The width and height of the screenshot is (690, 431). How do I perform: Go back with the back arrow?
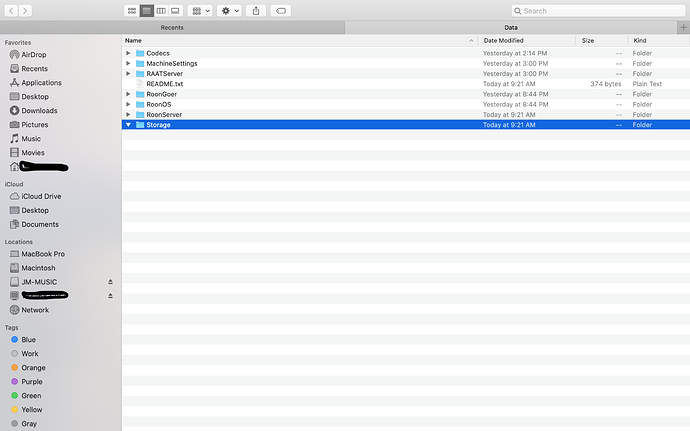click(x=11, y=11)
